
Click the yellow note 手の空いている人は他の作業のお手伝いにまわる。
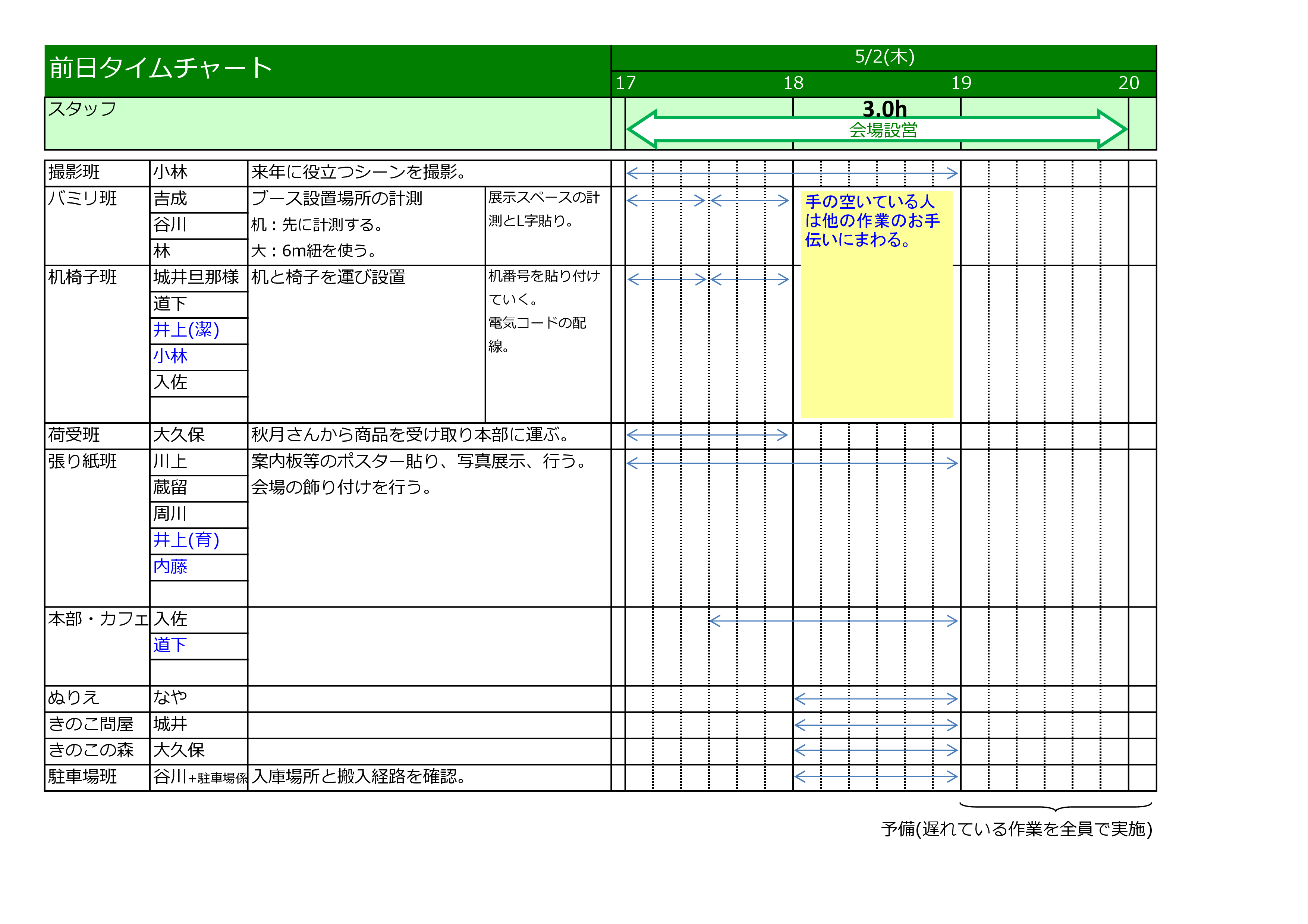[876, 305]
